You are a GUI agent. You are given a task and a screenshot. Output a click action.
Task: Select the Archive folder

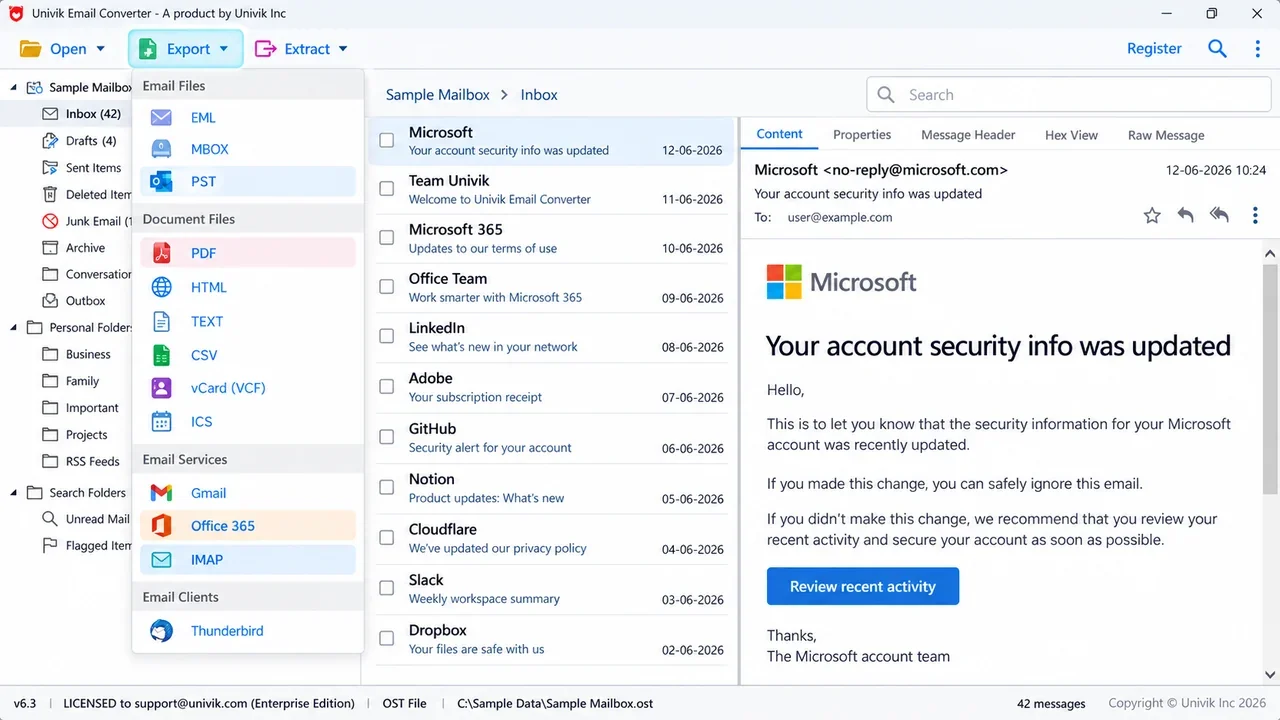(x=76, y=248)
